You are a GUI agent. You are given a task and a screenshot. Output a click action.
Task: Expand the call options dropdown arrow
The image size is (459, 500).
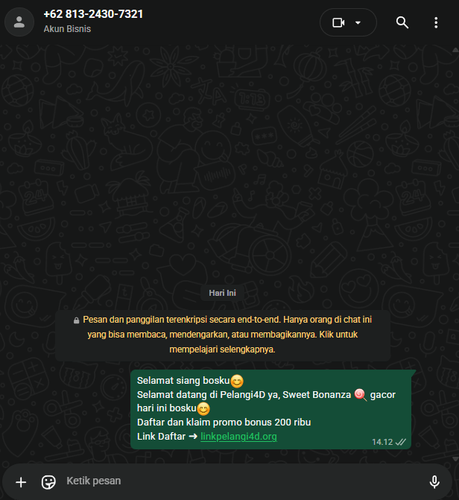click(358, 23)
